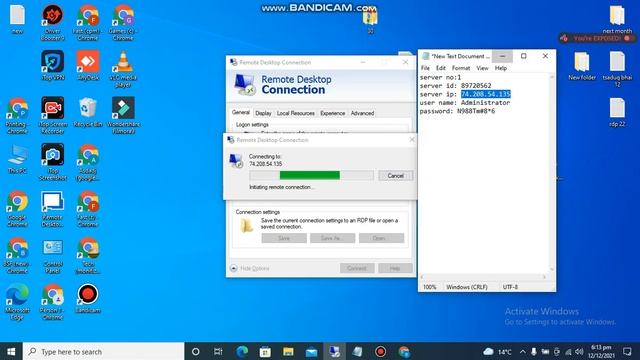Collapse options with Hide Options
The width and height of the screenshot is (640, 360).
[x=250, y=268]
